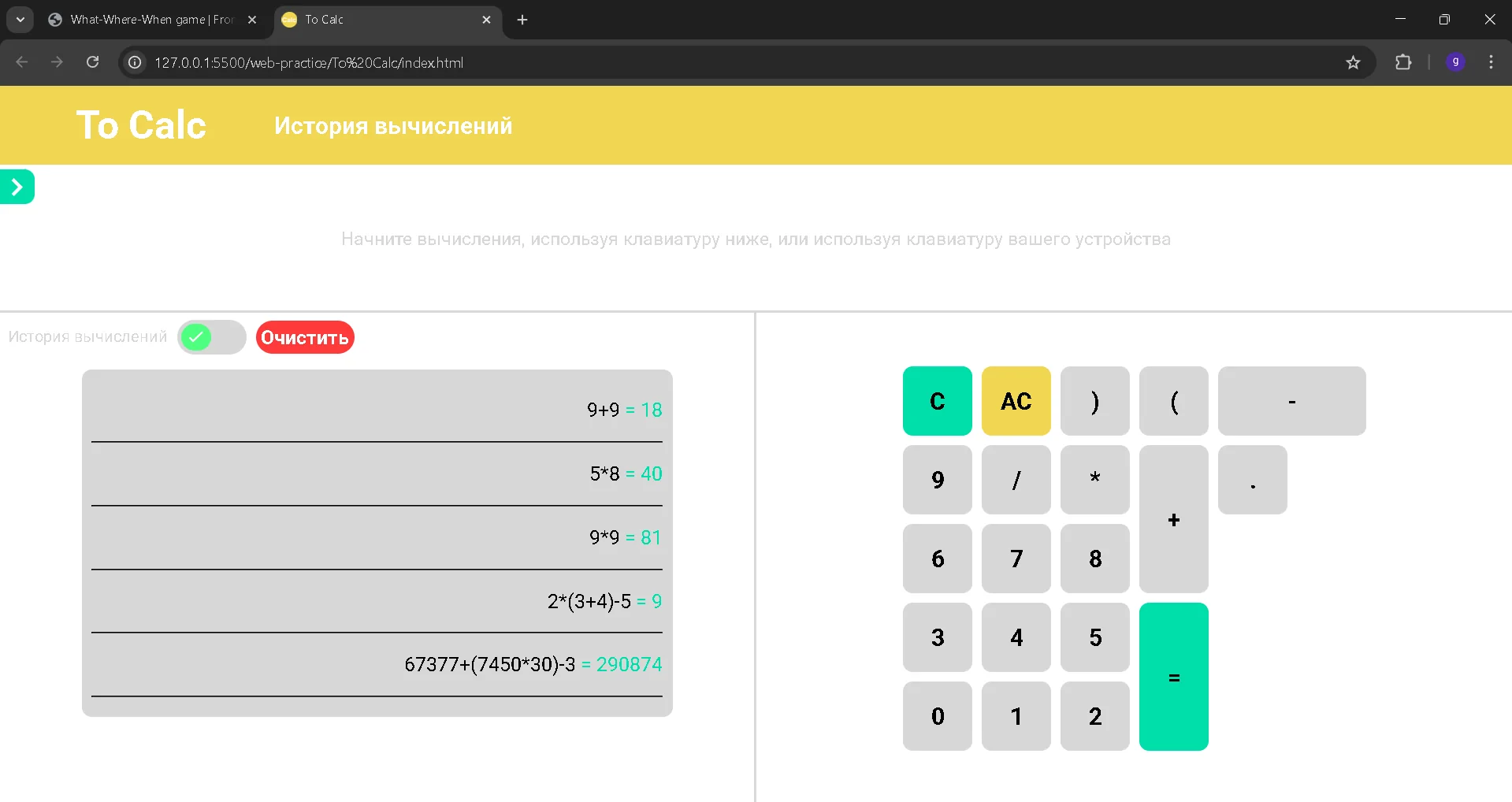Open the browser tab search dropdown
Viewport: 1512px width, 802px height.
(20, 20)
